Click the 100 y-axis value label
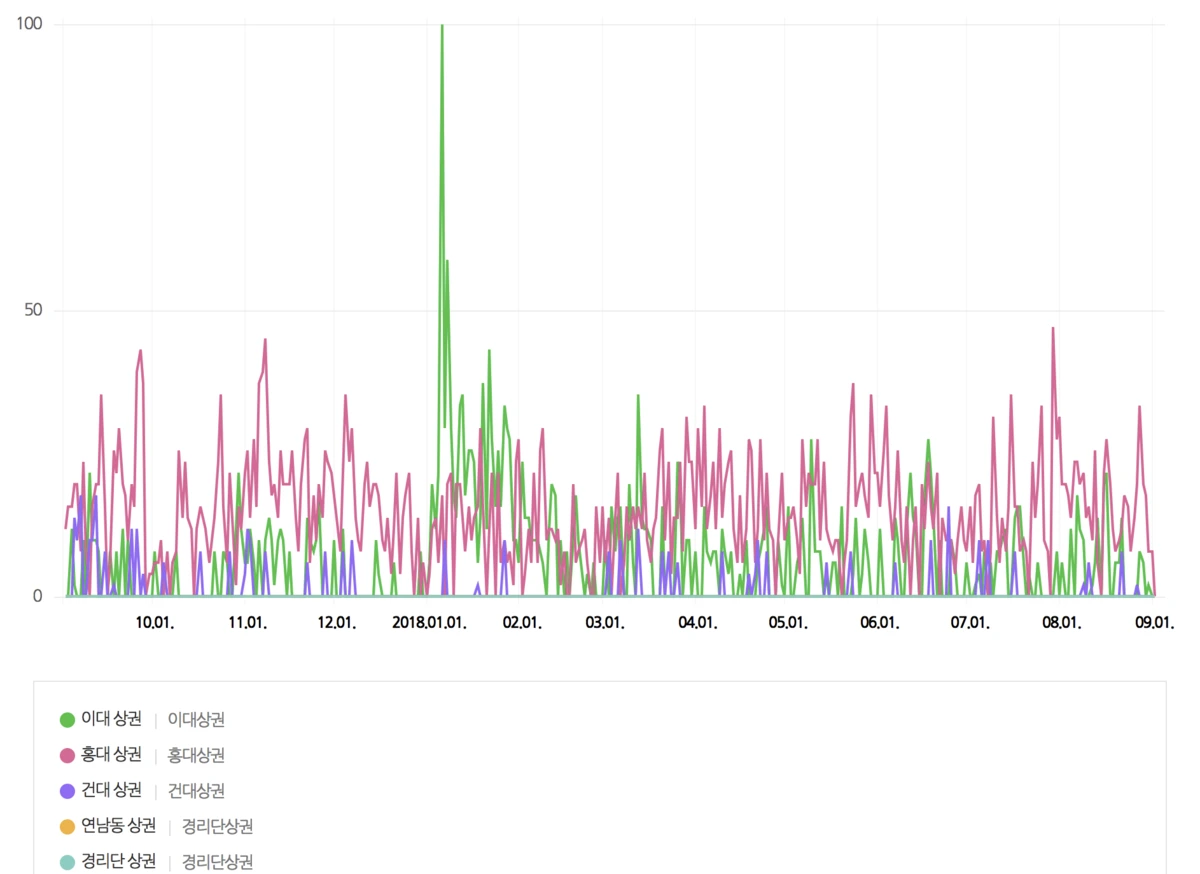The image size is (1200, 874). 29,24
